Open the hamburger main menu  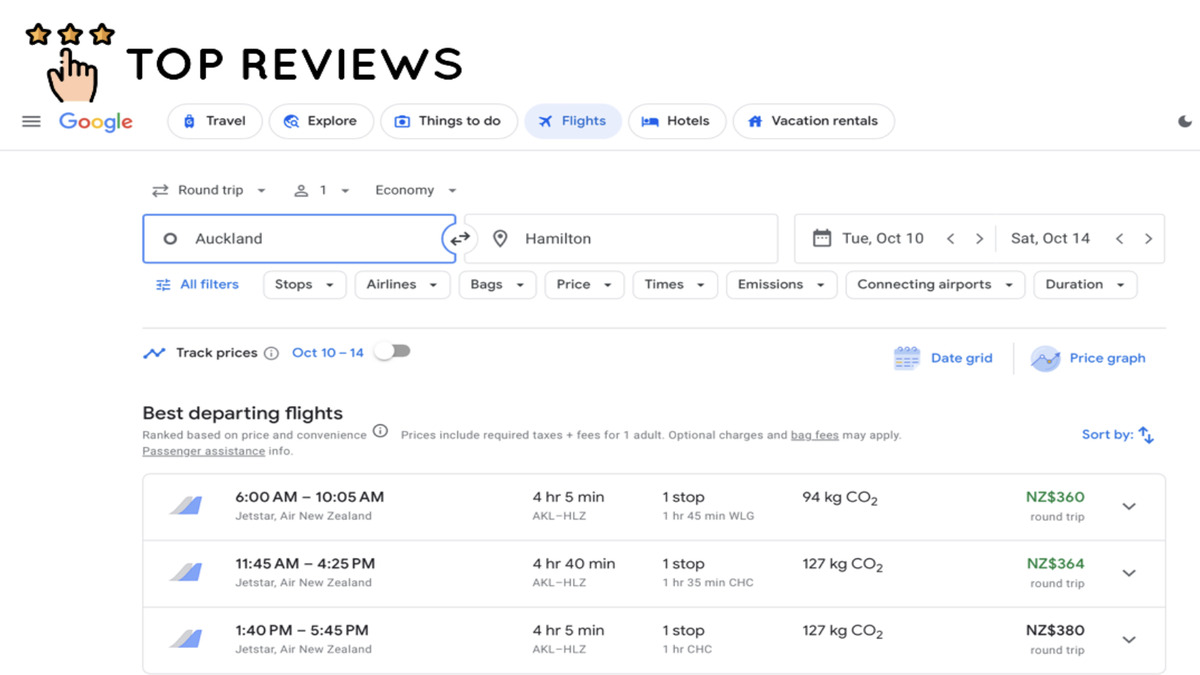click(31, 121)
